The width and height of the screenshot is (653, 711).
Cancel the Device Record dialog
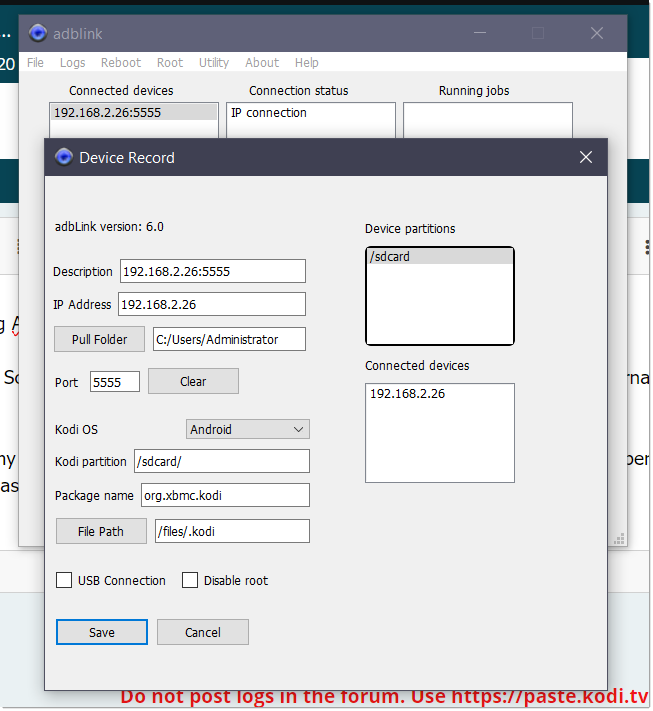tap(203, 632)
